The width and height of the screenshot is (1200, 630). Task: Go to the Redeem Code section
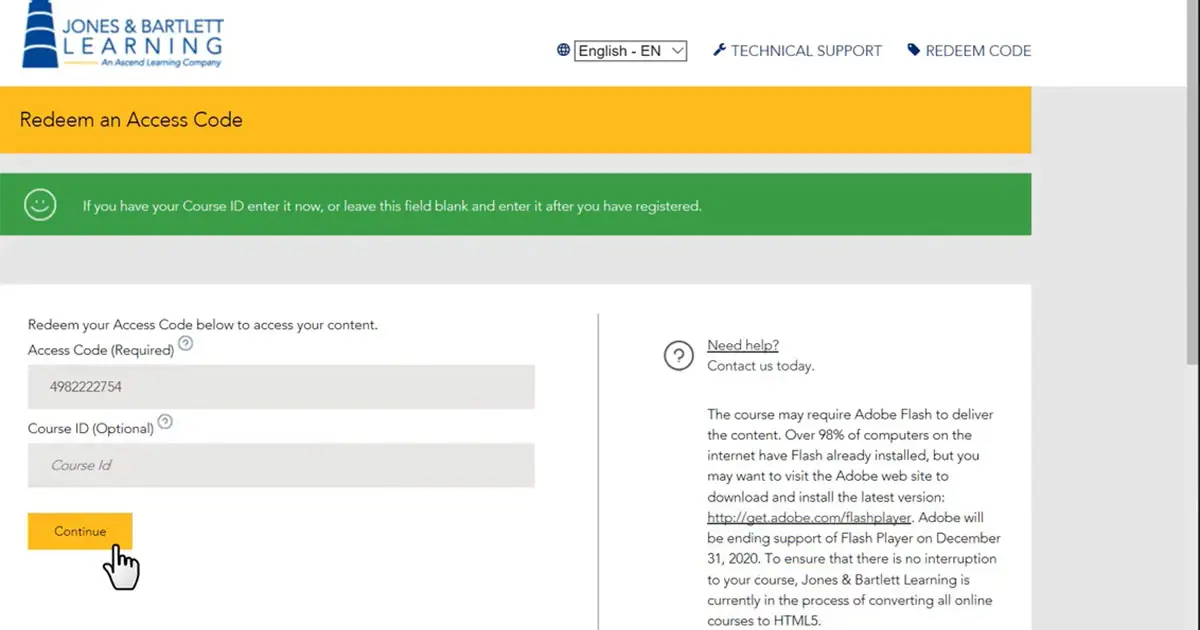click(978, 50)
